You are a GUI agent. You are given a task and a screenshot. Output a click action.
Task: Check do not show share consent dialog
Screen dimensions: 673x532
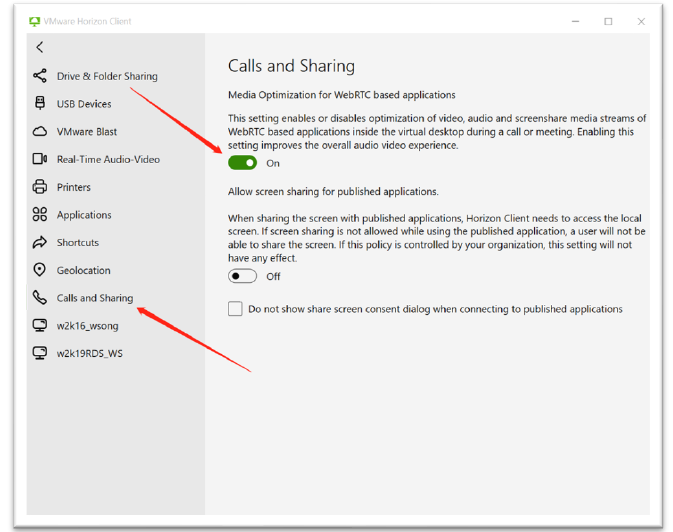(x=235, y=309)
